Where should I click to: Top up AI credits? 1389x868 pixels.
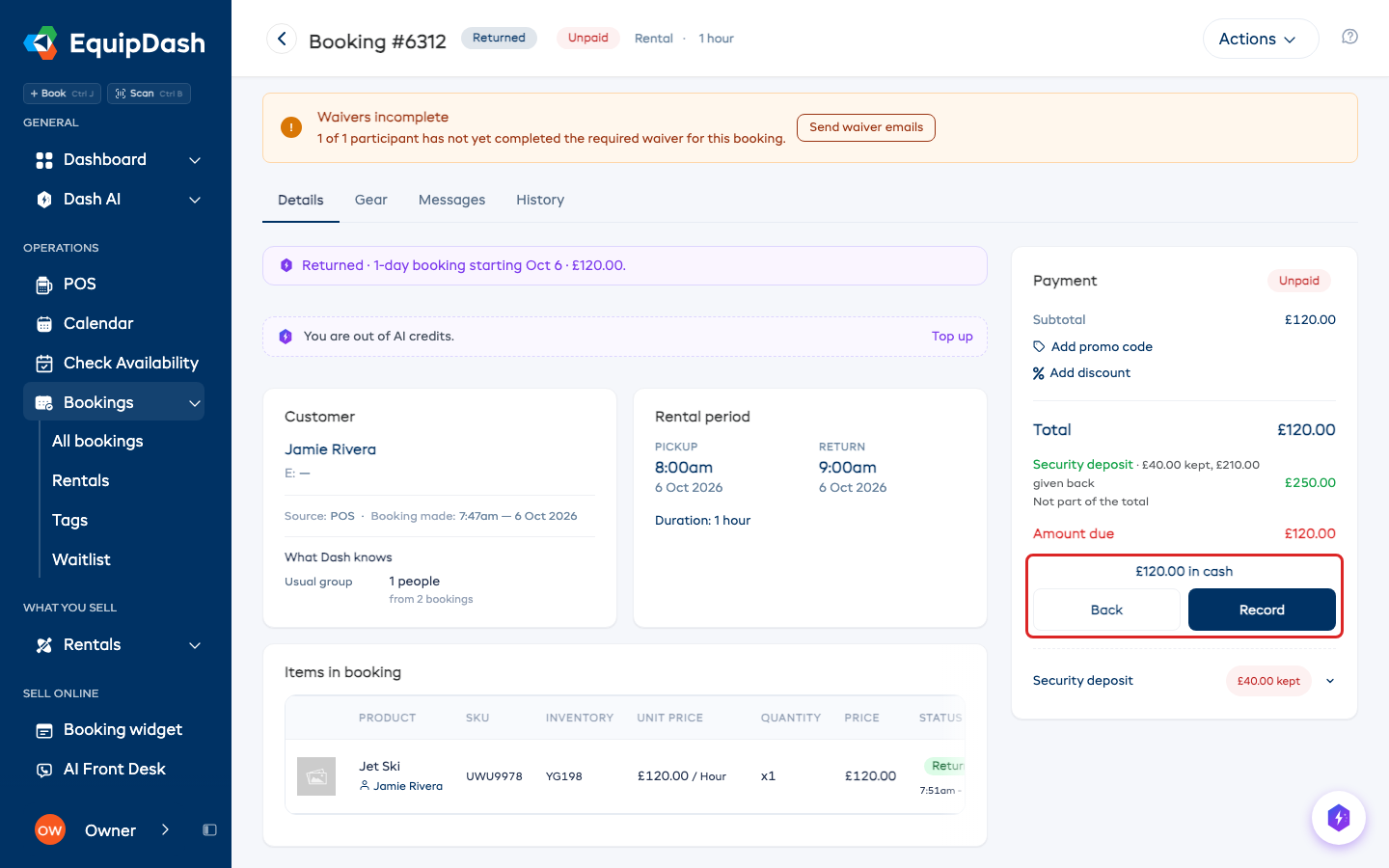[952, 337]
